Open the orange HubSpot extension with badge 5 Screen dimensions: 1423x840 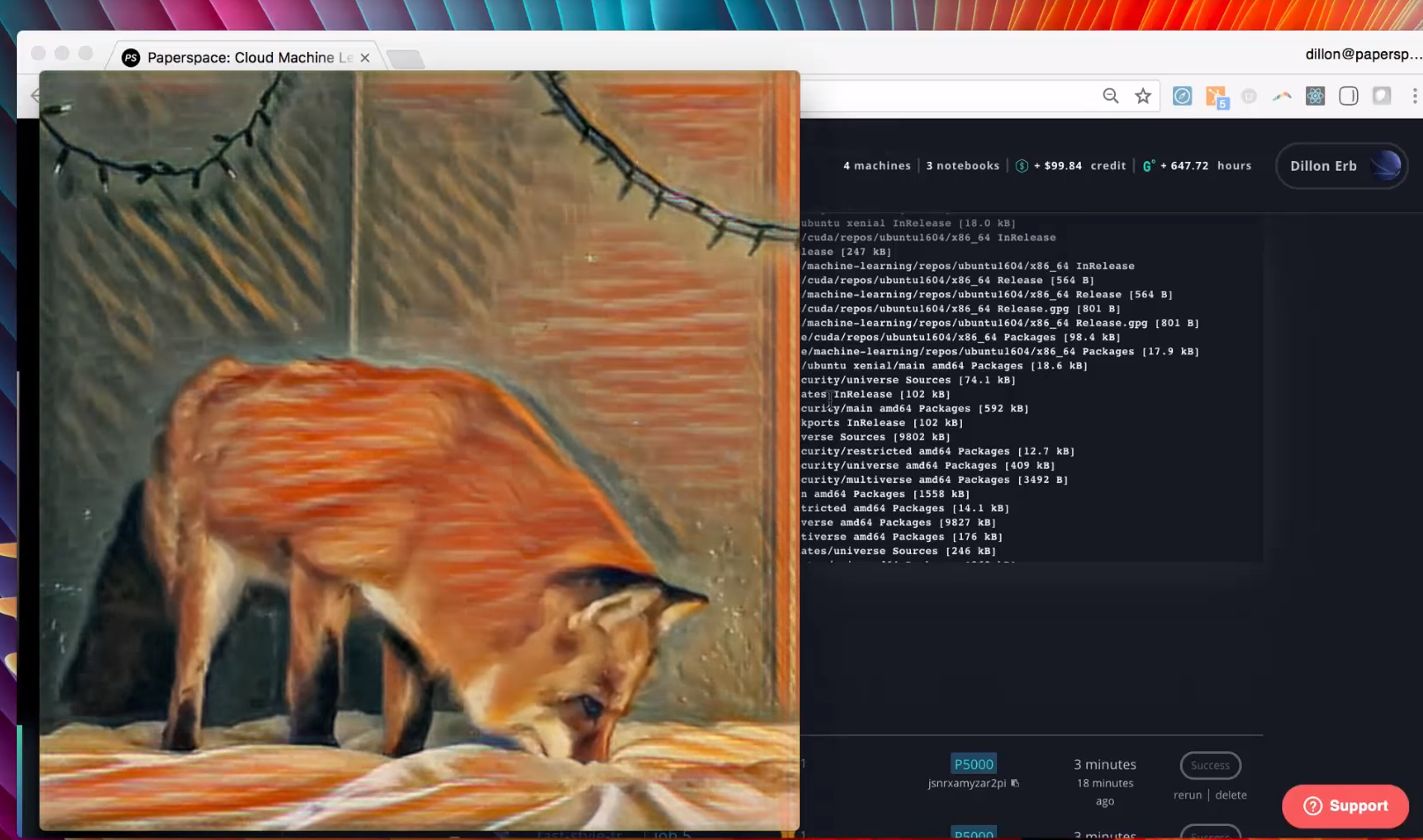coord(1216,97)
